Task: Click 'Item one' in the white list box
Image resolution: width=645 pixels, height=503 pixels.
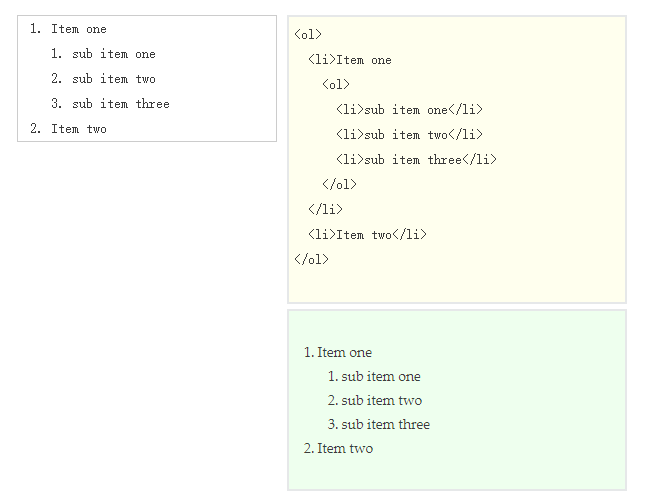Action: pos(79,29)
